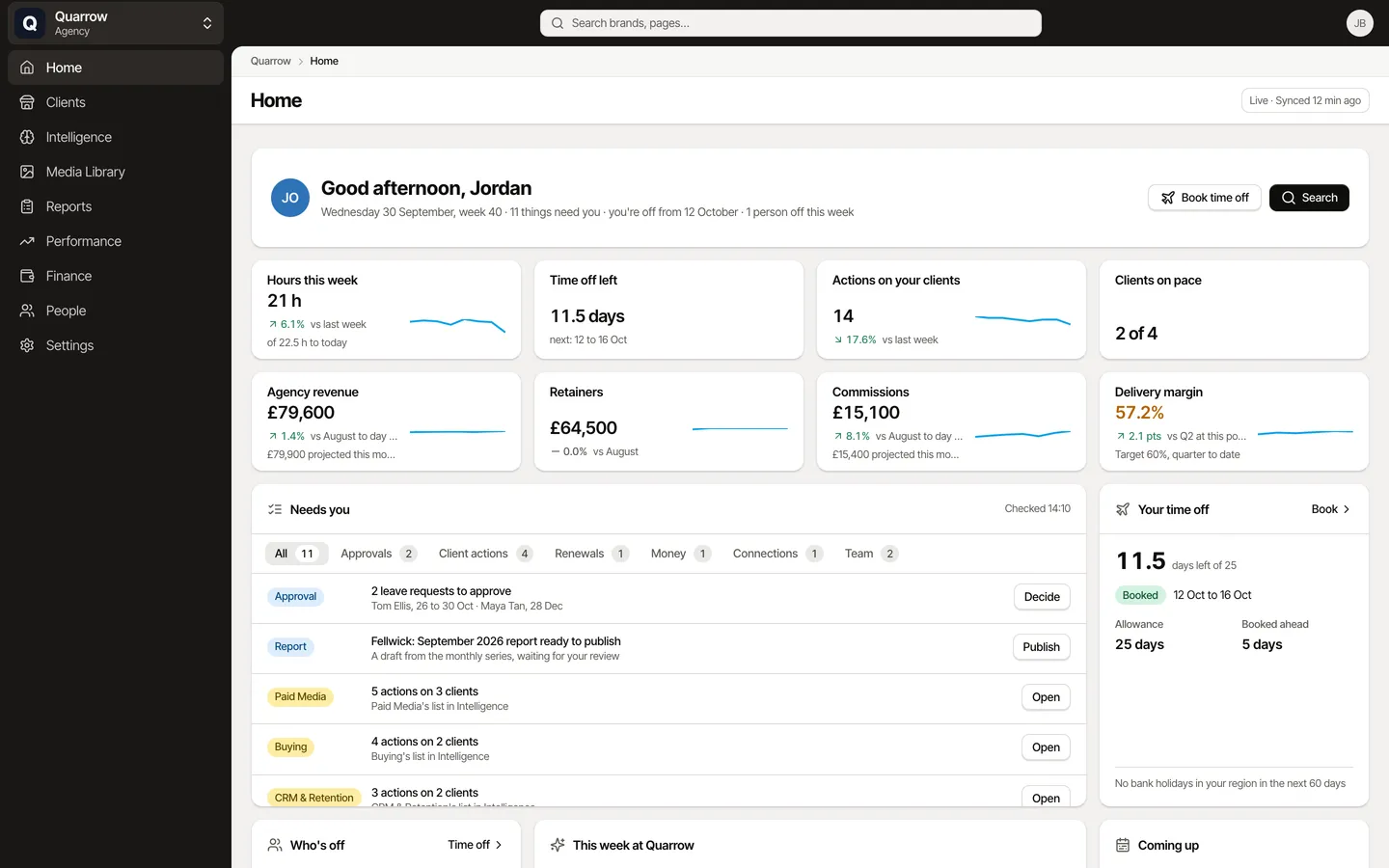This screenshot has width=1389, height=868.
Task: Click the Intelligence icon in sidebar
Action: pos(27,137)
